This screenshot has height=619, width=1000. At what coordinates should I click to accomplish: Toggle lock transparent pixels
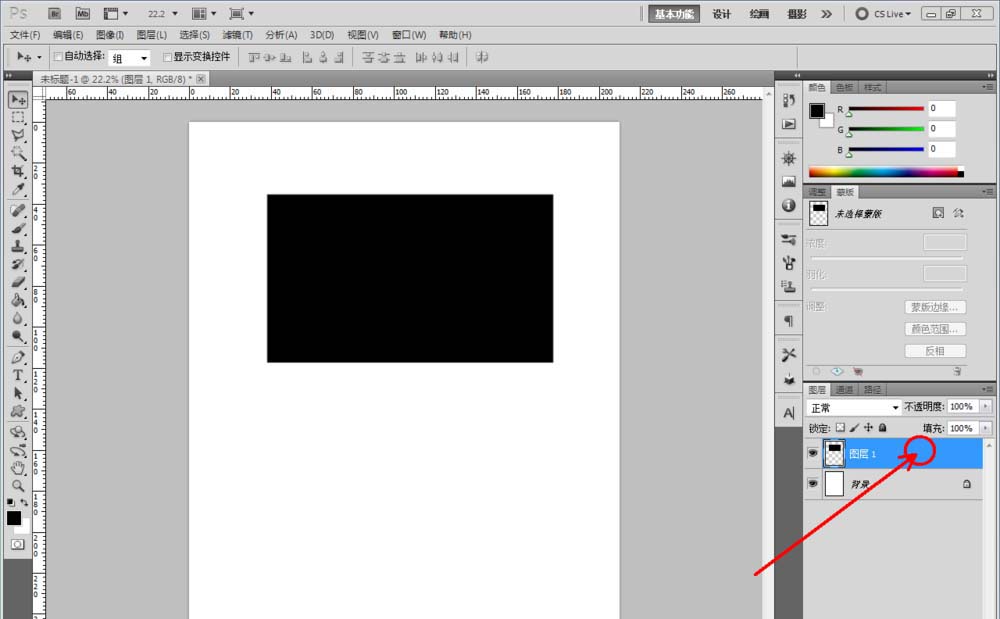pyautogui.click(x=841, y=428)
